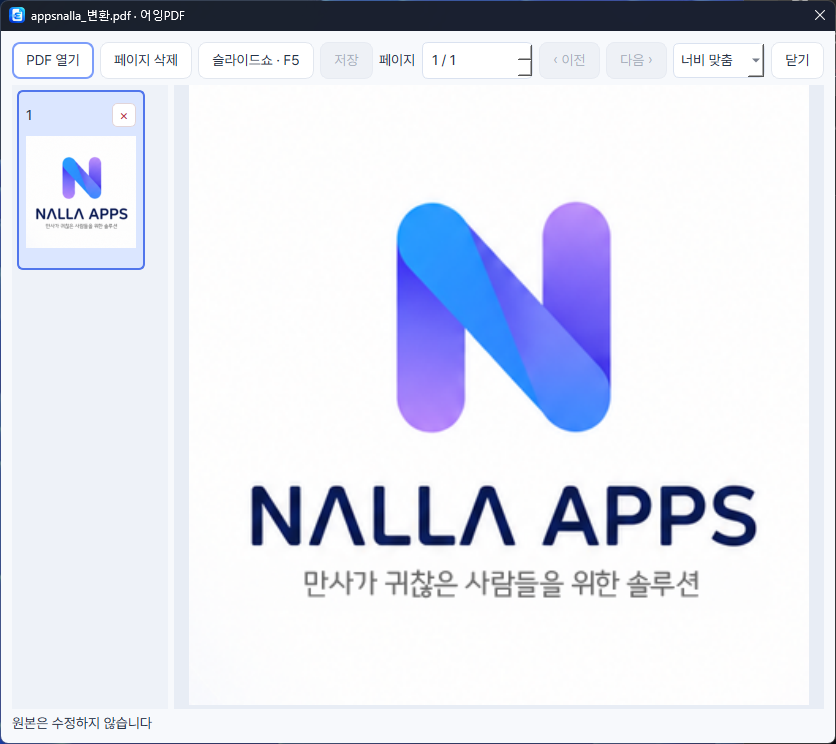Viewport: 836px width, 744px height.
Task: Open the 너비 맞춤 zoom dropdown
Action: coord(718,60)
